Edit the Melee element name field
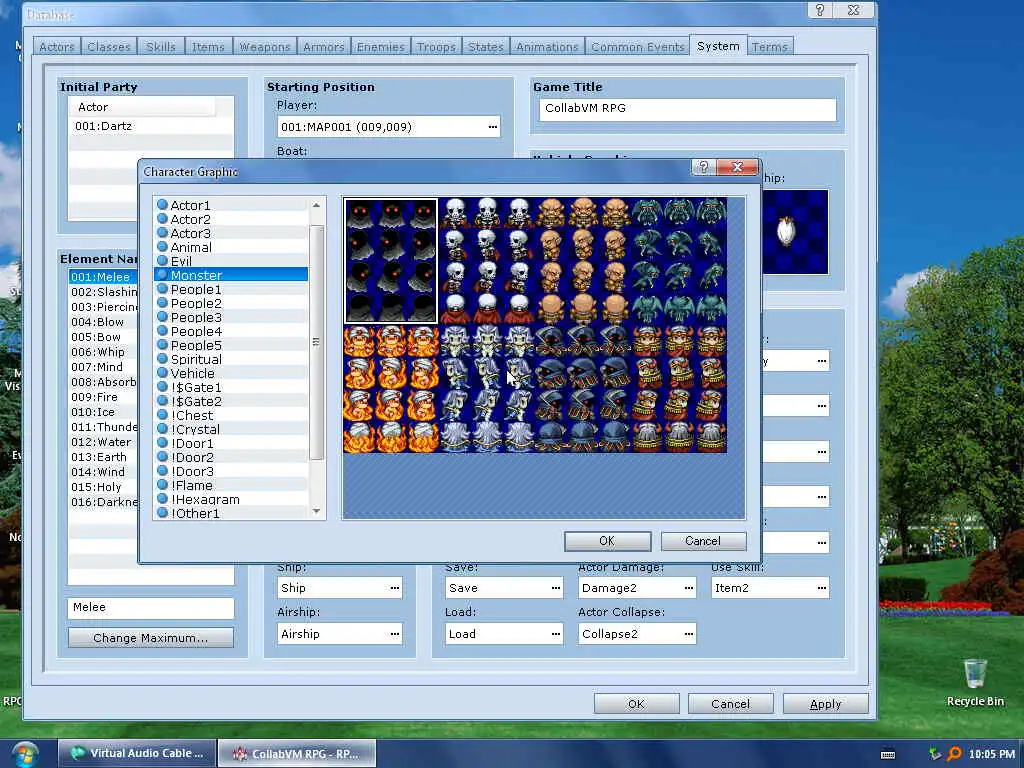 click(151, 607)
